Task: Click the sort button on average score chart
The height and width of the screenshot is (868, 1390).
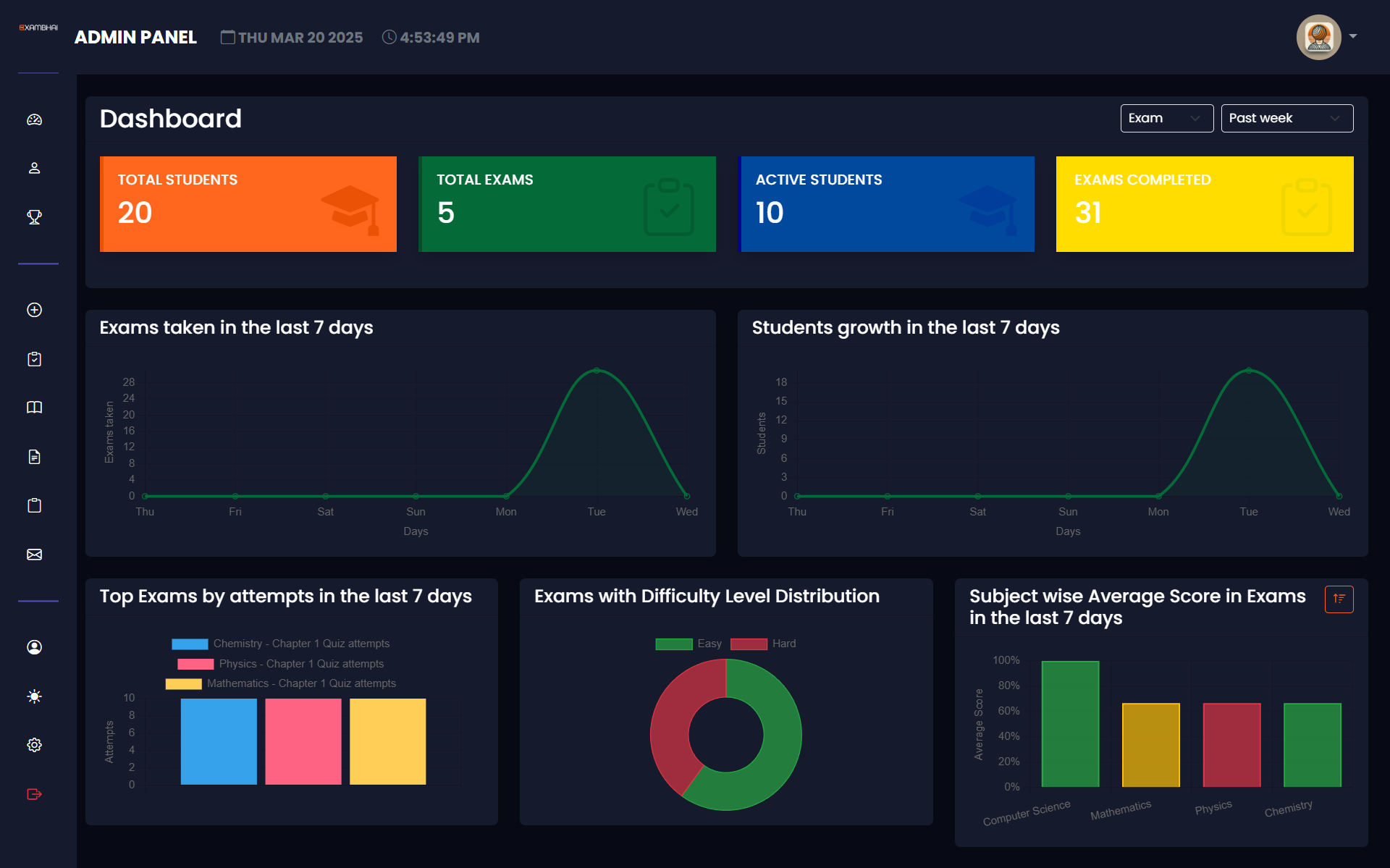Action: click(1339, 599)
